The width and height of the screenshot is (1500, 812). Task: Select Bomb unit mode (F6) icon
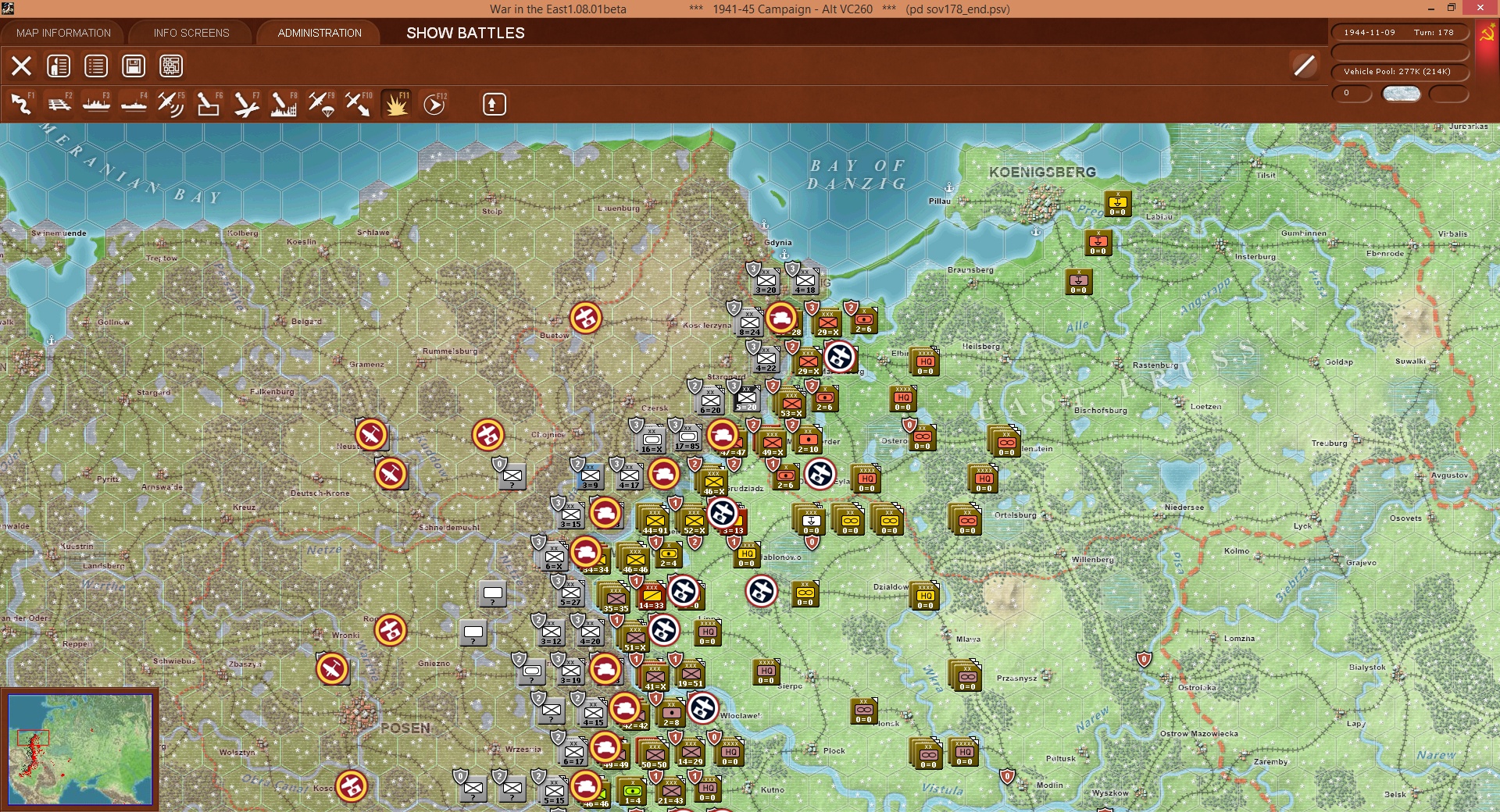point(209,104)
